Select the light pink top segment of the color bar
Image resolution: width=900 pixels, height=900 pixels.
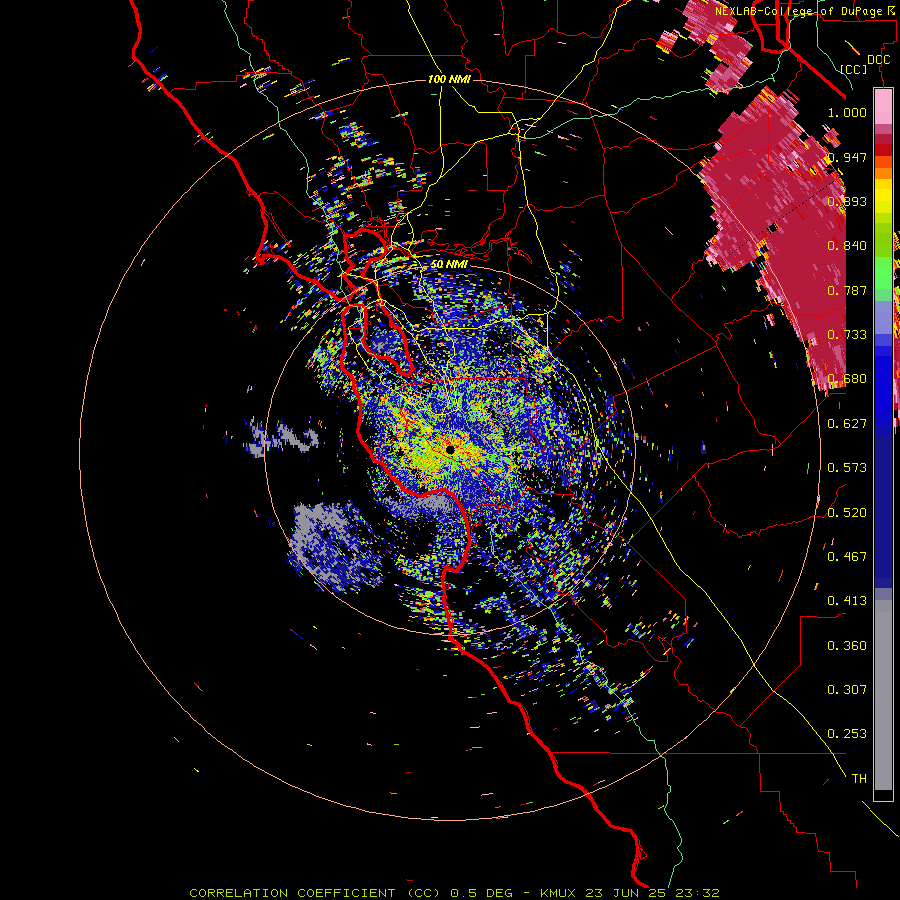click(883, 107)
